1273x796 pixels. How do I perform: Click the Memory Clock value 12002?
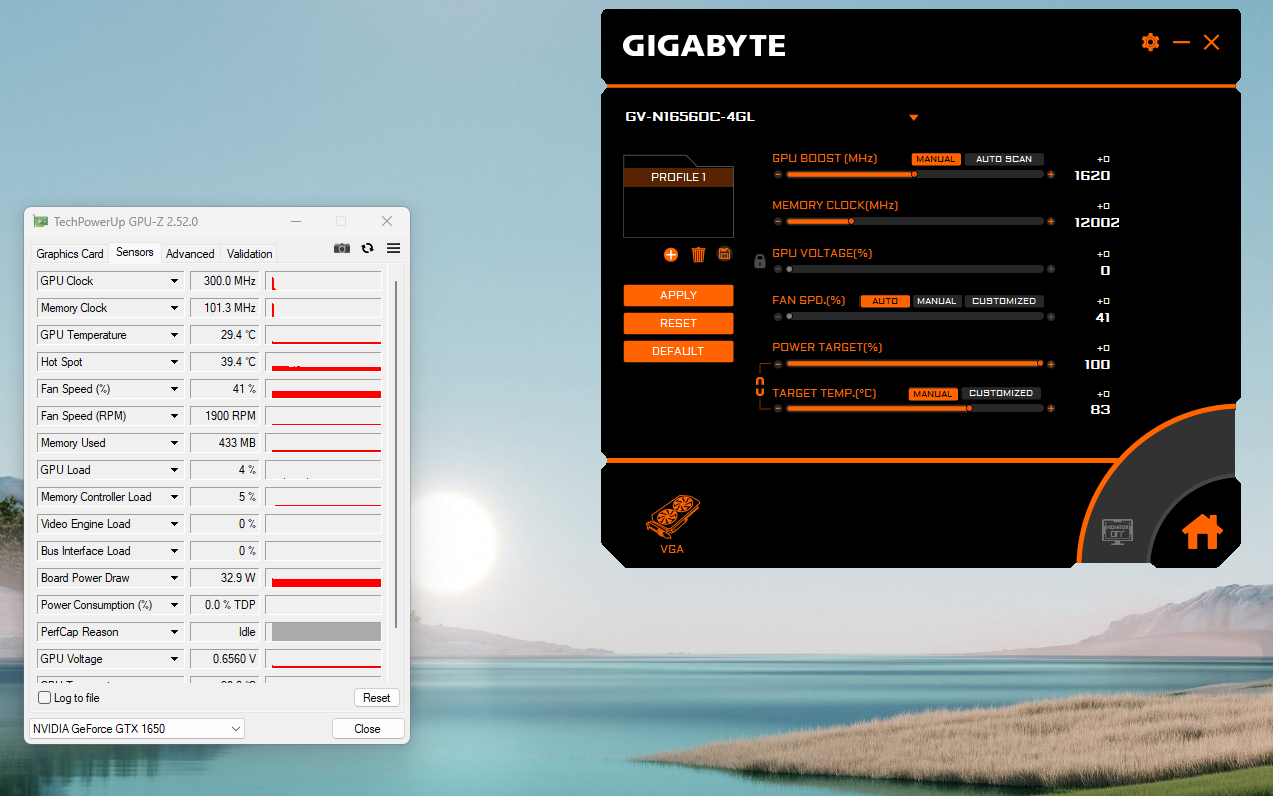(1096, 223)
